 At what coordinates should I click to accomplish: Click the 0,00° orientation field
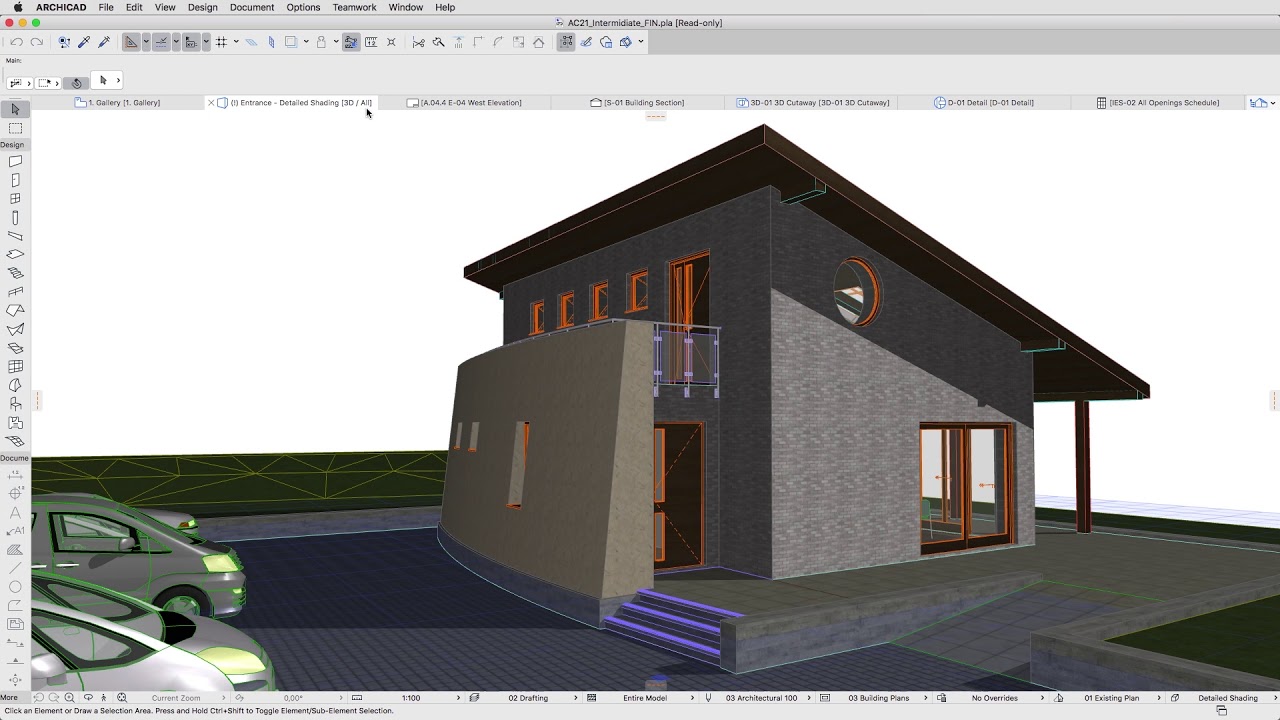tap(293, 698)
